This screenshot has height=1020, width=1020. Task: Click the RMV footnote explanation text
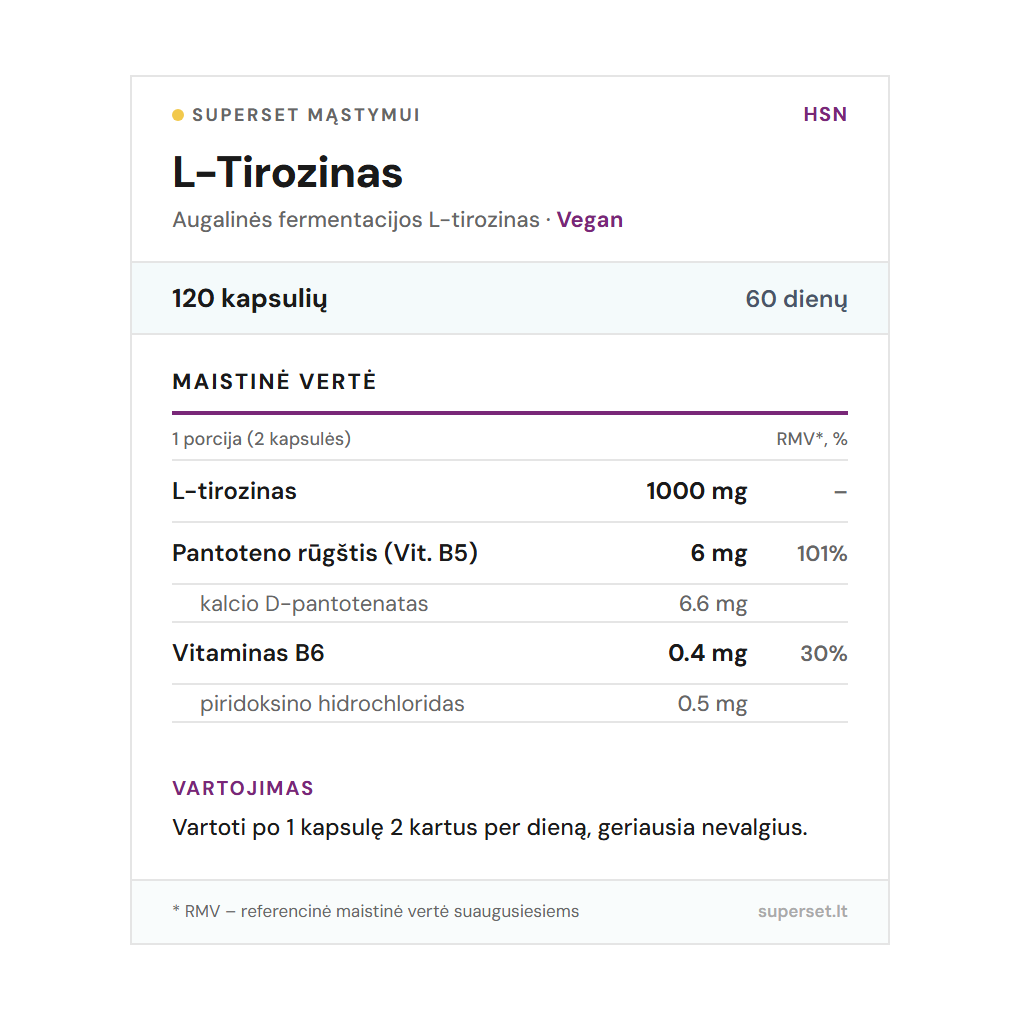[376, 911]
